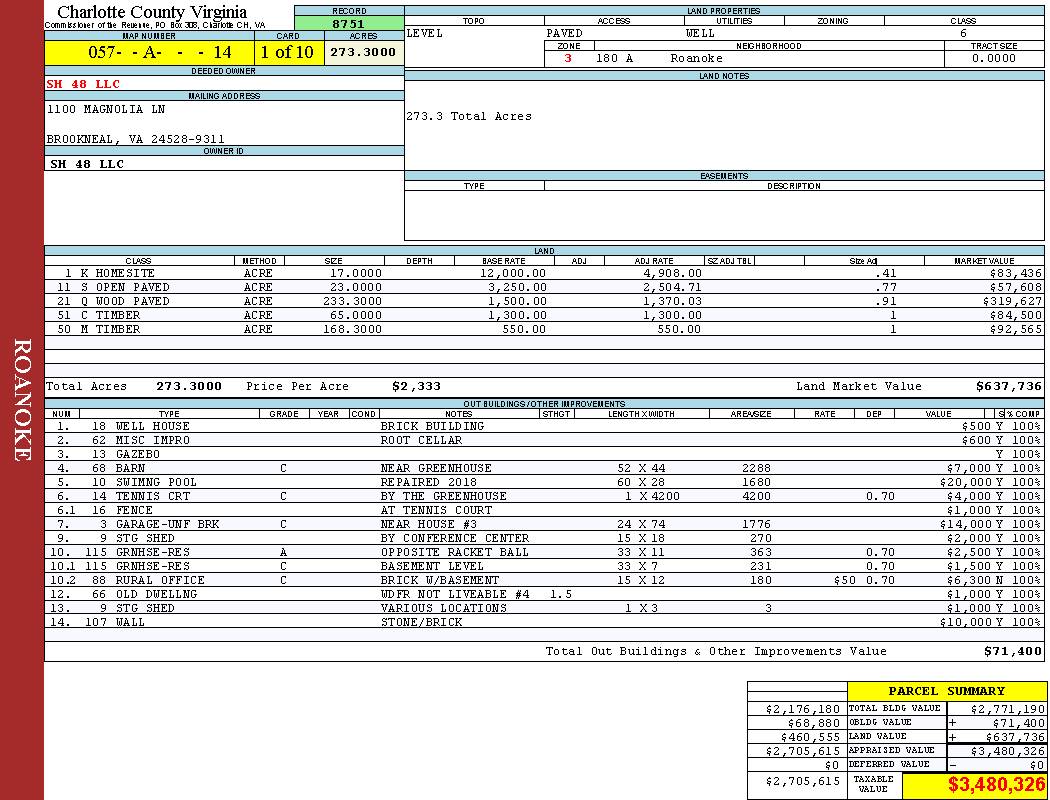Click the red zone number 3
1050x800 pixels.
[568, 58]
